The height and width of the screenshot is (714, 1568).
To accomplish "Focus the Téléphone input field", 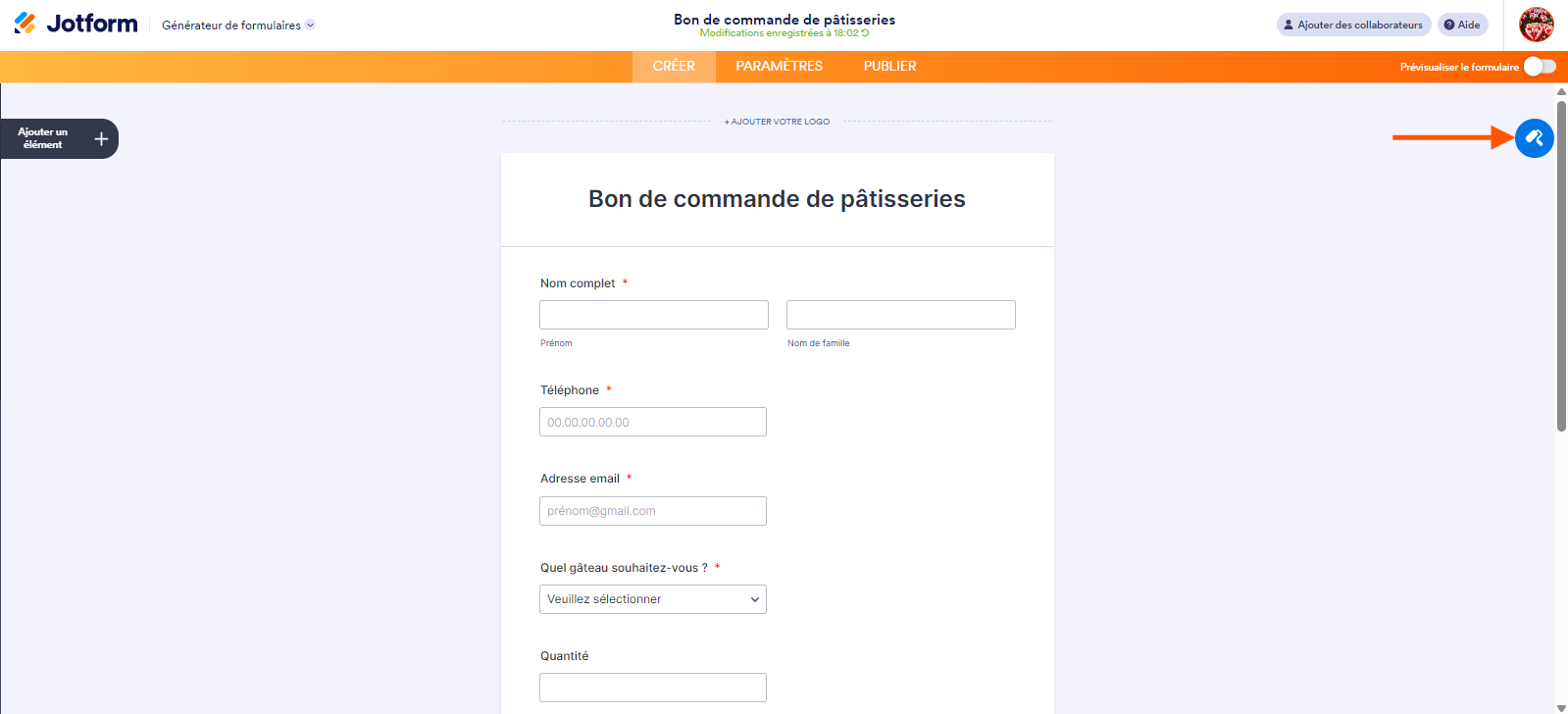I will tap(652, 422).
